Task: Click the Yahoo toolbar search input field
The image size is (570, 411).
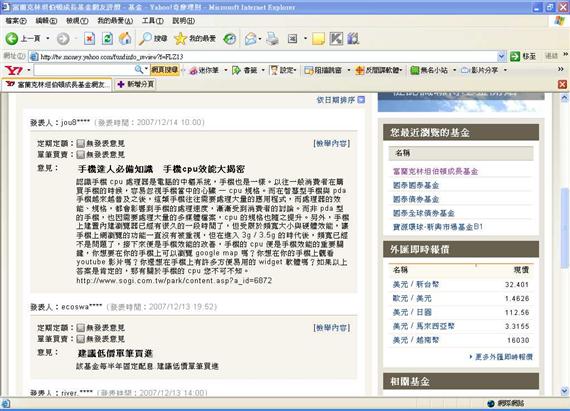Action: [85, 70]
